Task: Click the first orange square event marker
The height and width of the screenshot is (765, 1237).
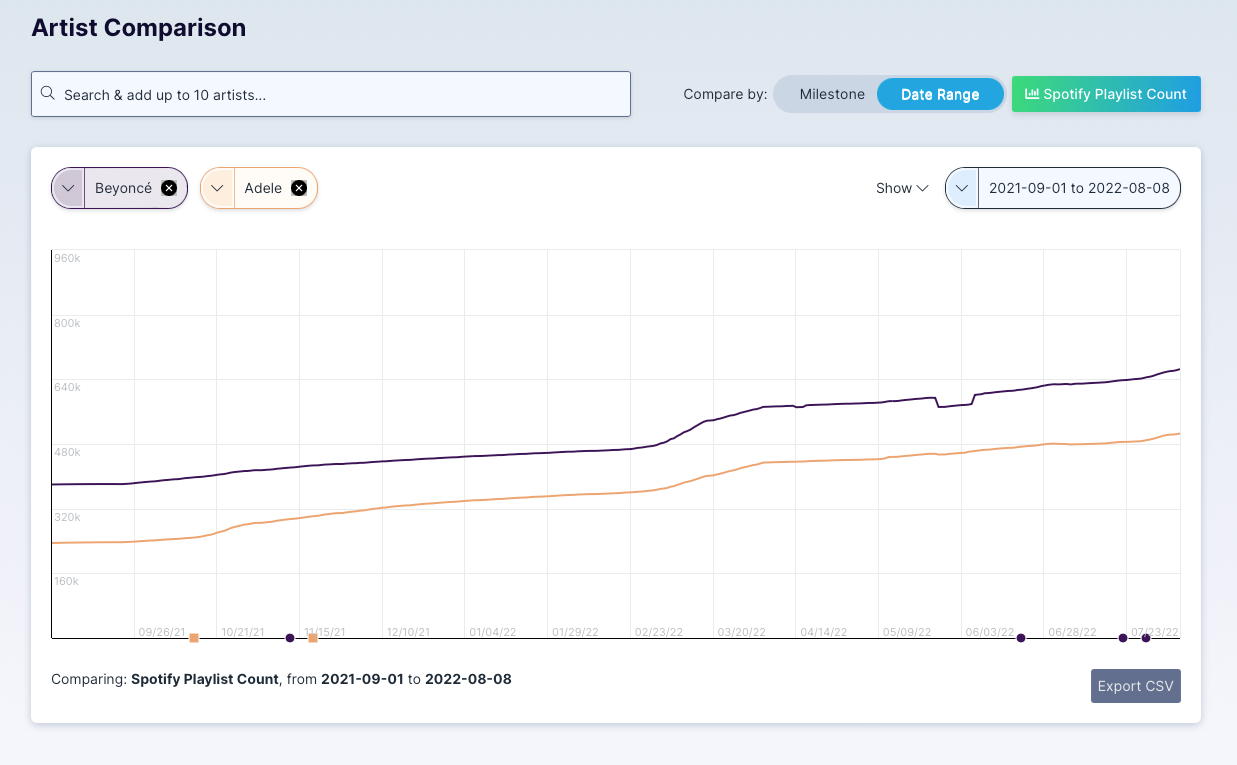Action: click(x=194, y=638)
